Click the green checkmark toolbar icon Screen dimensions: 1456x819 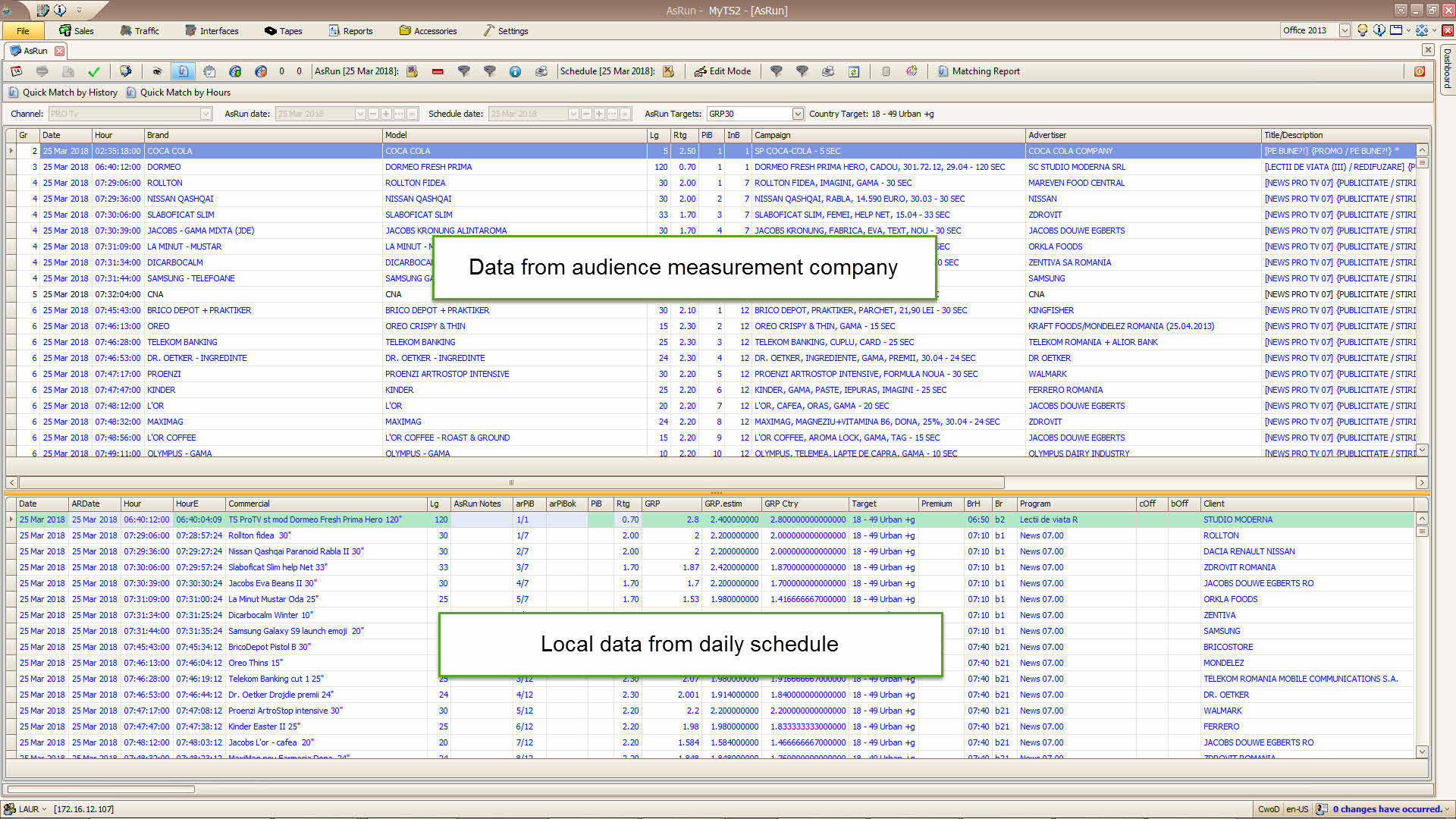[x=94, y=71]
